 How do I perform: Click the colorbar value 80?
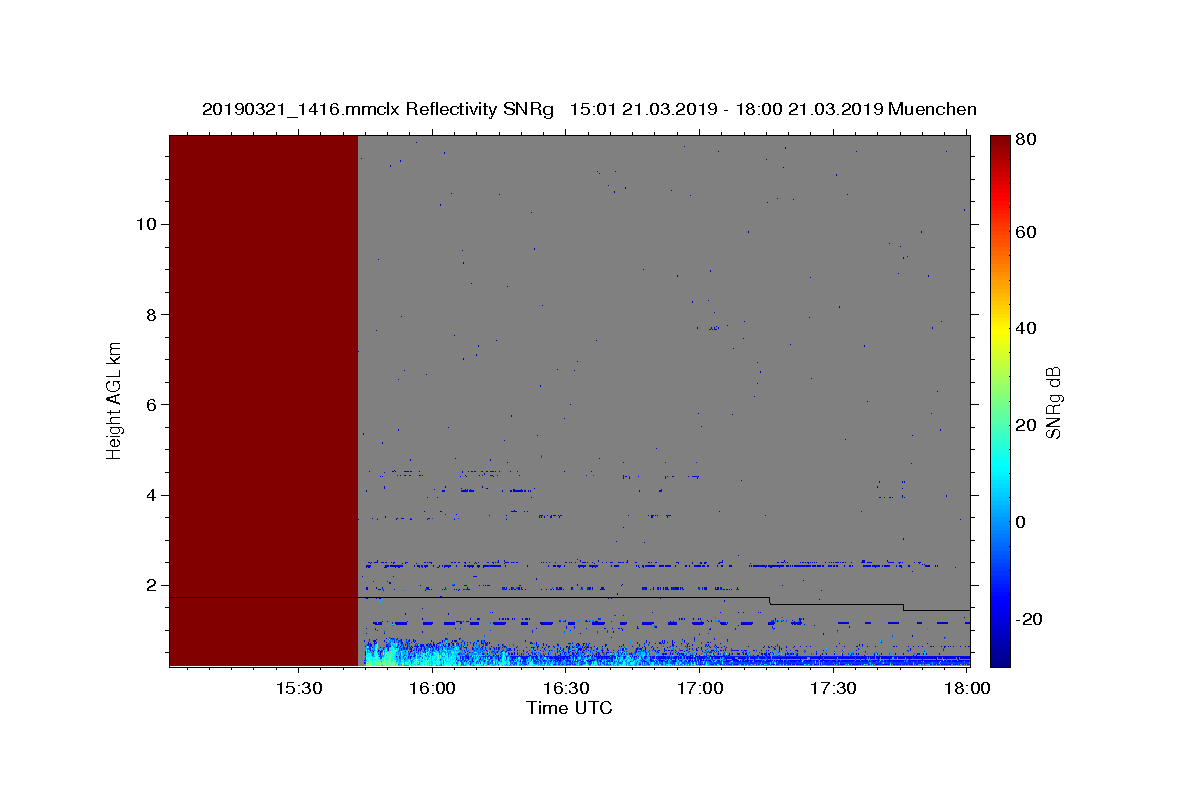click(x=1025, y=140)
